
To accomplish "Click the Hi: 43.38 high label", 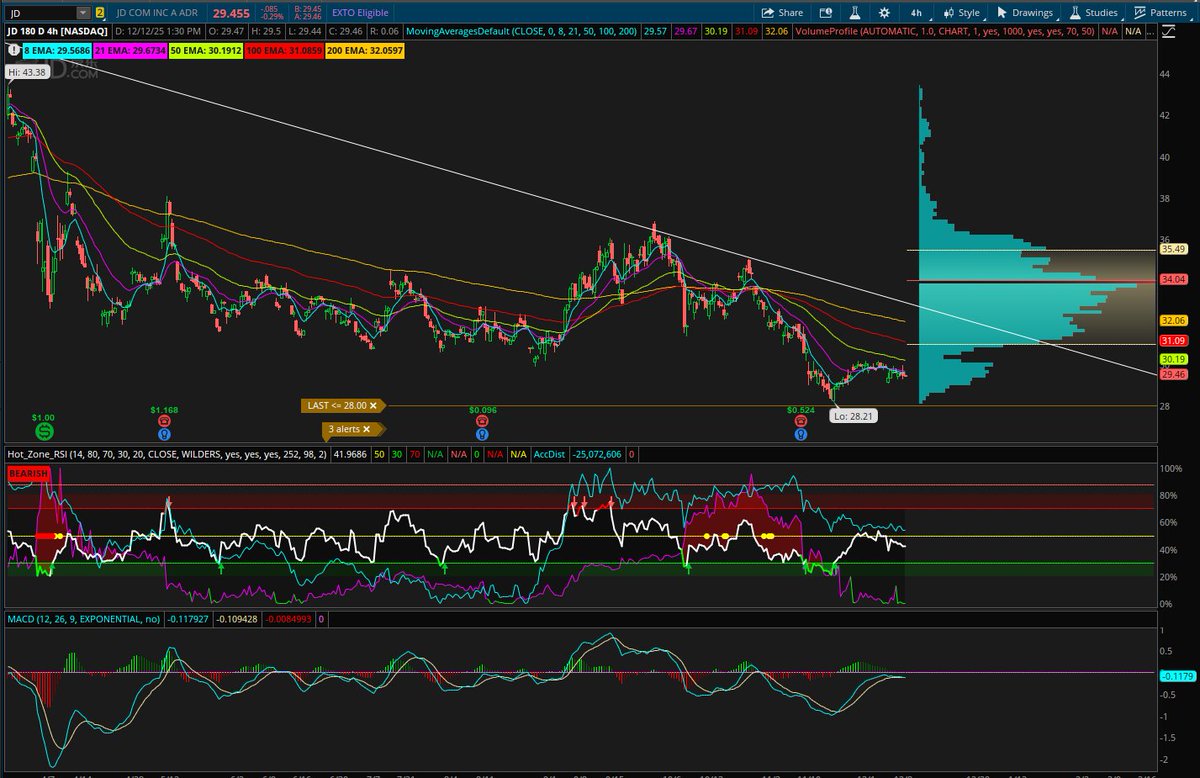I will [x=27, y=74].
